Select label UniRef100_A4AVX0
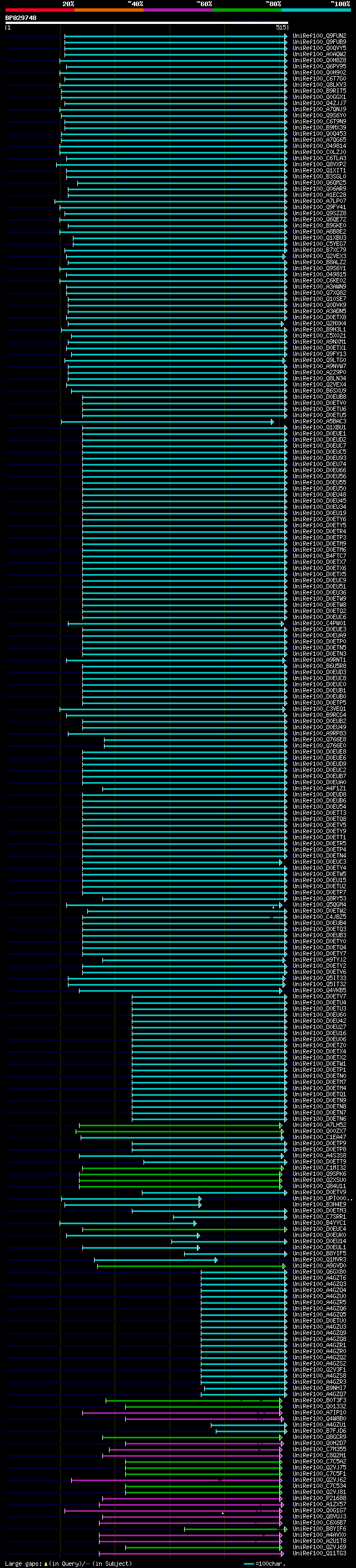This screenshot has width=356, height=1568. (x=319, y=1535)
